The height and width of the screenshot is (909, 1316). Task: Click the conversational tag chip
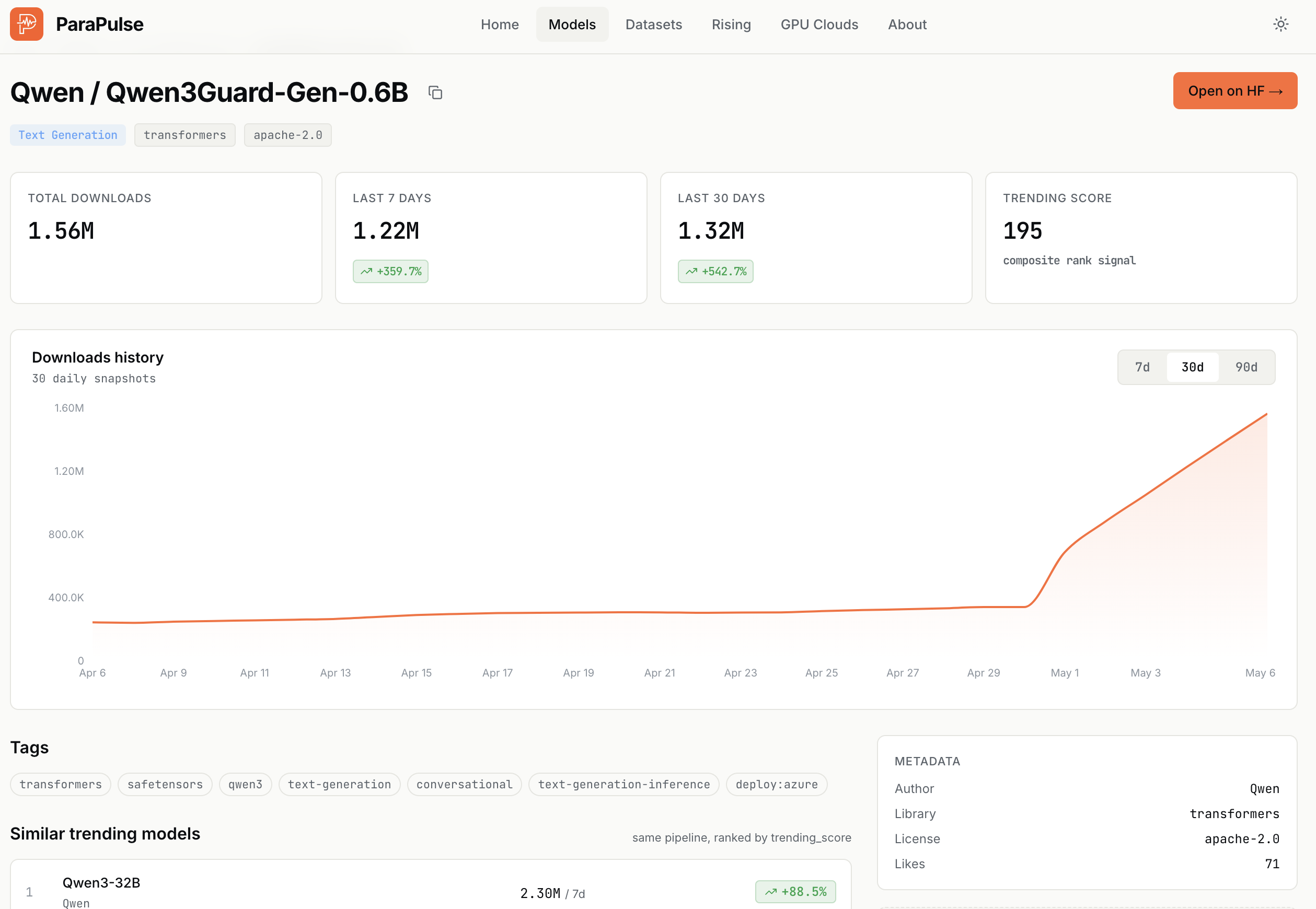pyautogui.click(x=464, y=784)
